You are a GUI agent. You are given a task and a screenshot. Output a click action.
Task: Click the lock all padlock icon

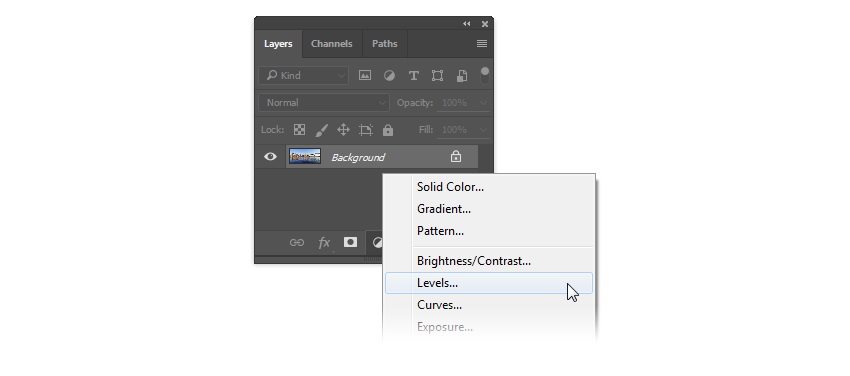pos(388,129)
